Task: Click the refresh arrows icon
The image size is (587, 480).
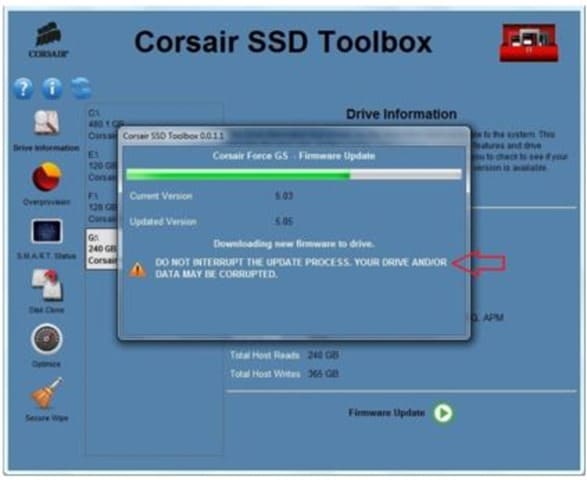Action: click(x=81, y=88)
